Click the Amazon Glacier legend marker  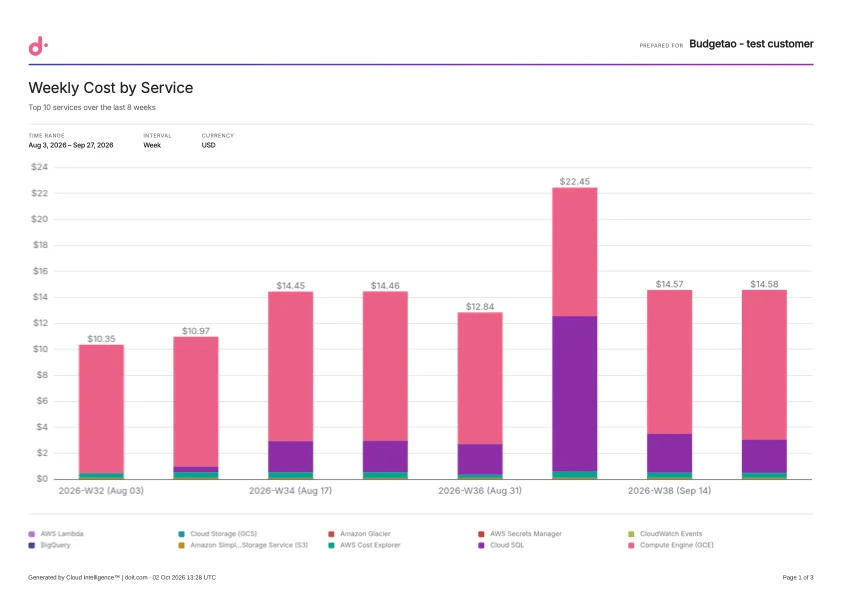pos(331,534)
